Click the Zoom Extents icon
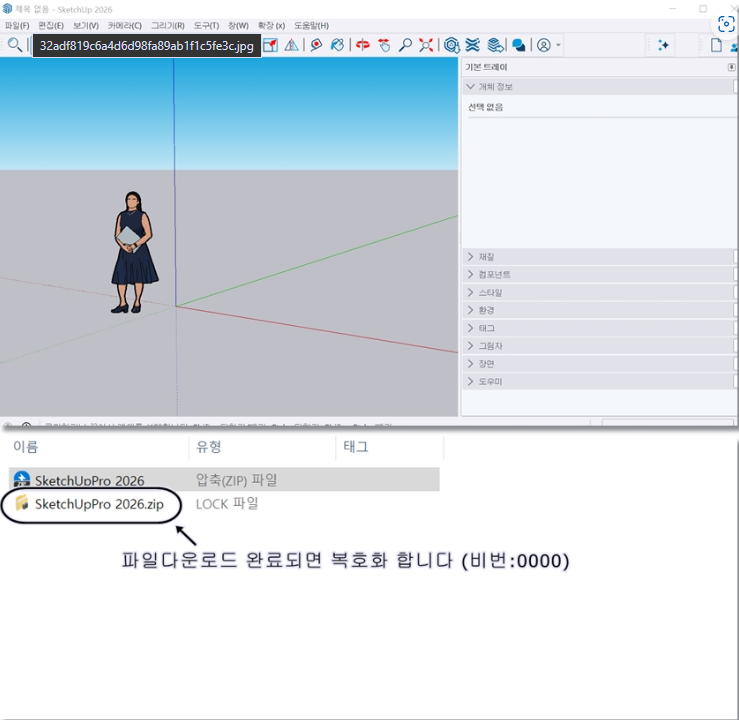The image size is (739, 720). [427, 45]
